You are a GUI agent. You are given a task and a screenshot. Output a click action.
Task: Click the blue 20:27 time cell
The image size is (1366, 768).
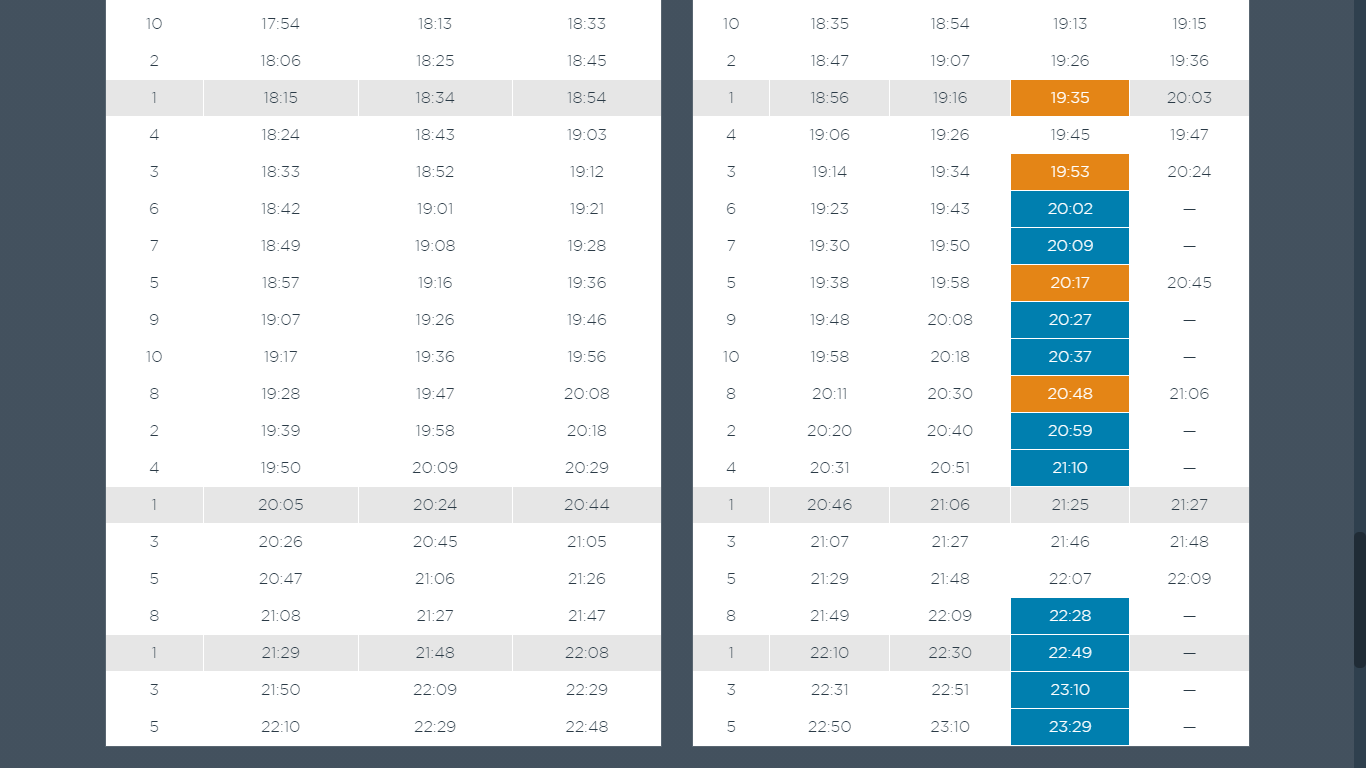(x=1070, y=320)
